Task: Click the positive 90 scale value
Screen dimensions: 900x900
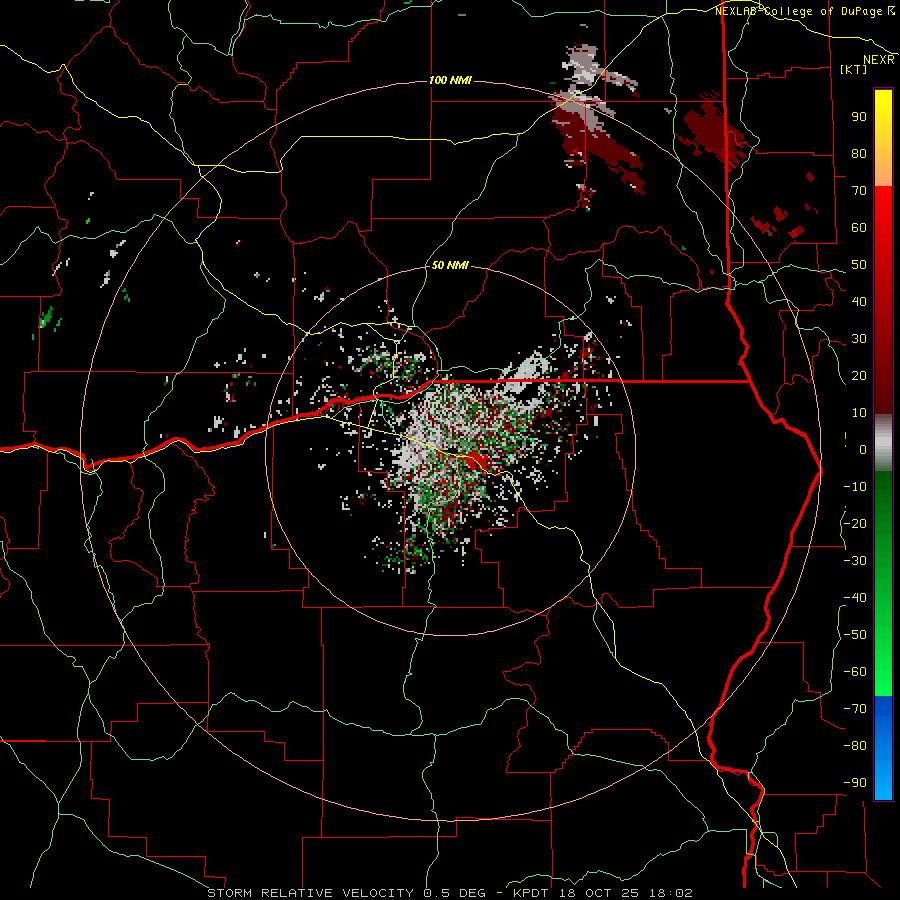Action: [x=859, y=117]
